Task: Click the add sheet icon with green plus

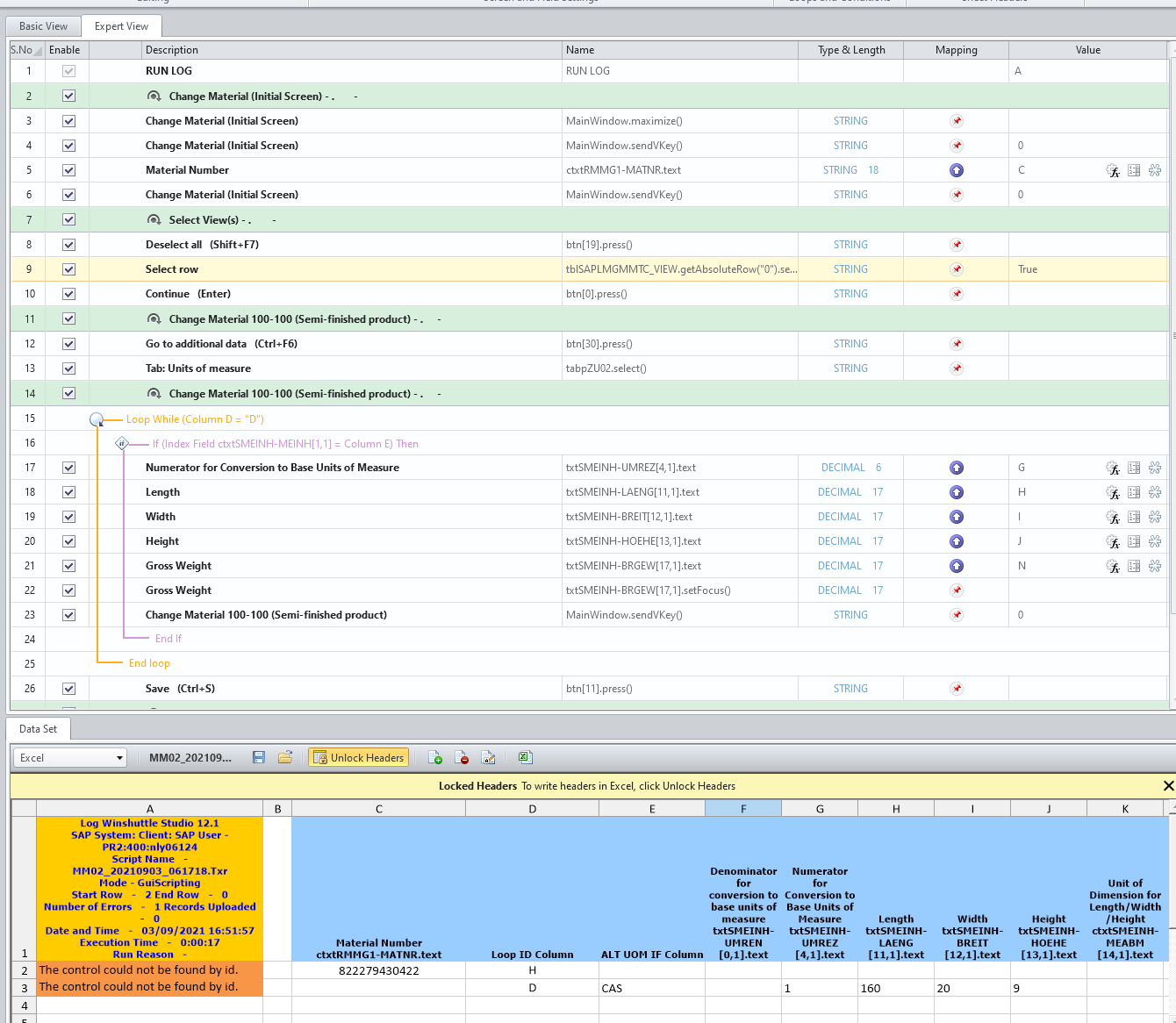Action: [x=435, y=757]
